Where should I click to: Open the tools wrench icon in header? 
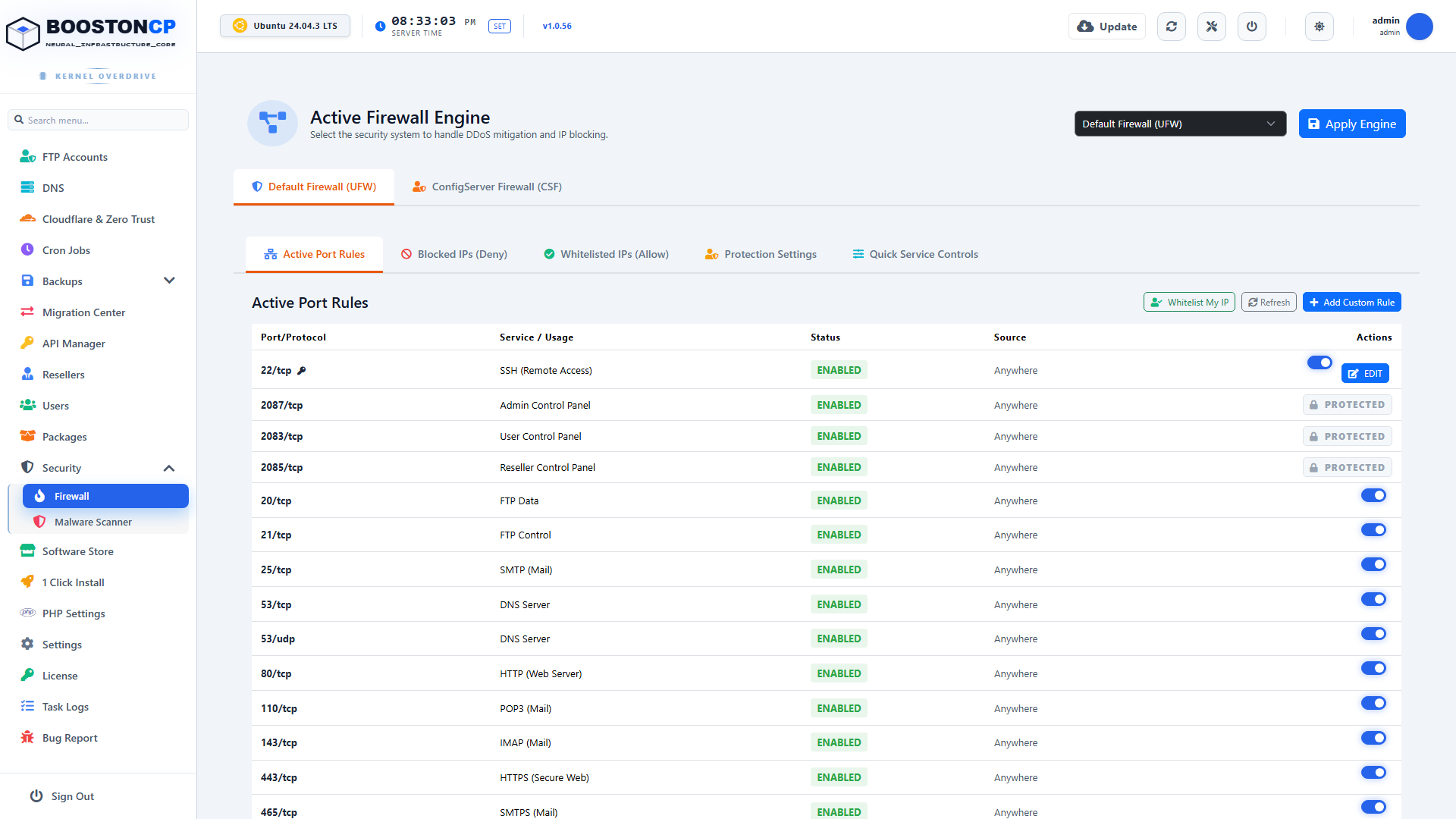1212,27
